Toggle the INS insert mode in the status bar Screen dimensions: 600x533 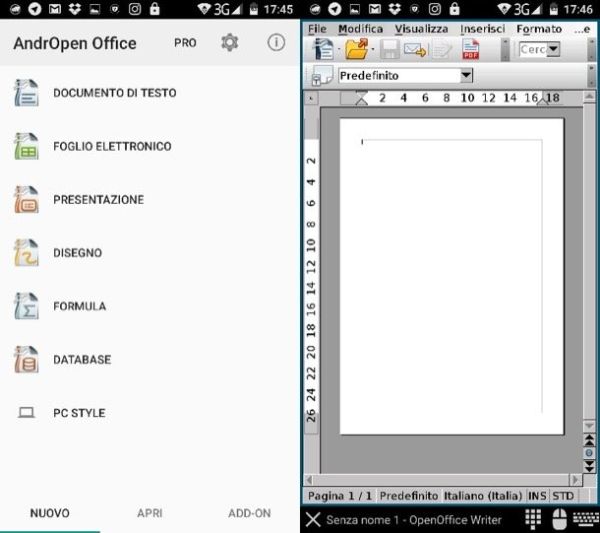538,495
